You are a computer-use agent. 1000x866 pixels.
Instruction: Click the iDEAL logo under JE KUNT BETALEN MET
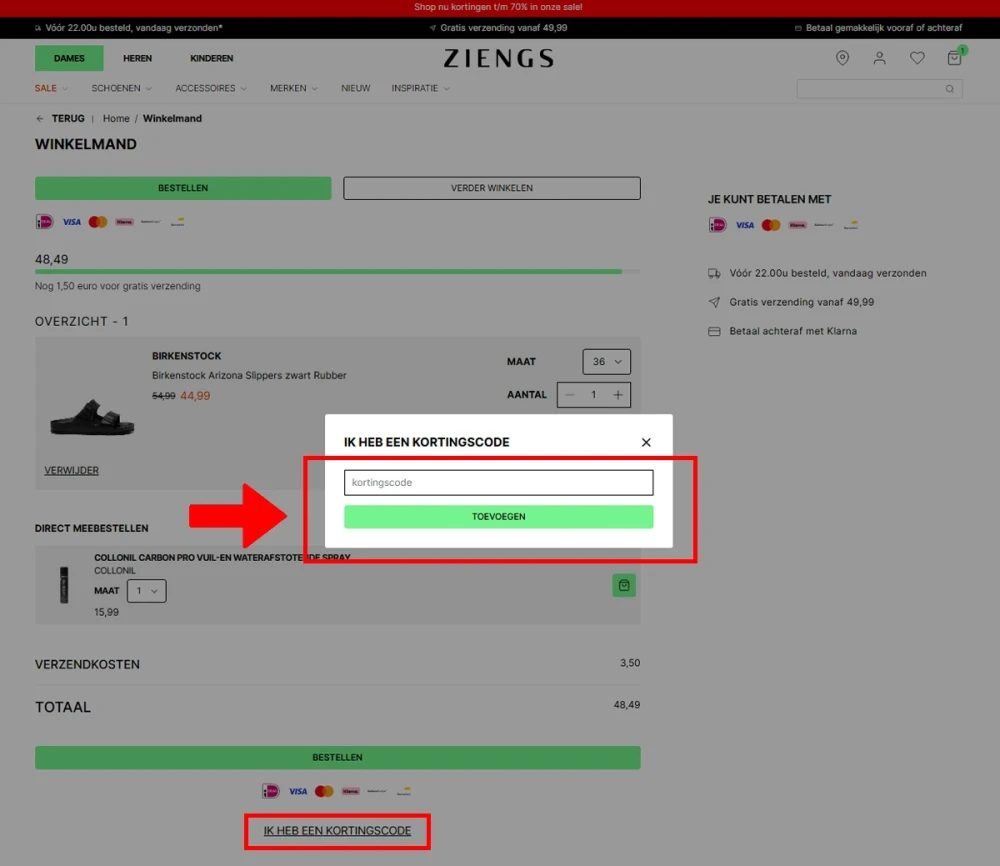point(717,225)
